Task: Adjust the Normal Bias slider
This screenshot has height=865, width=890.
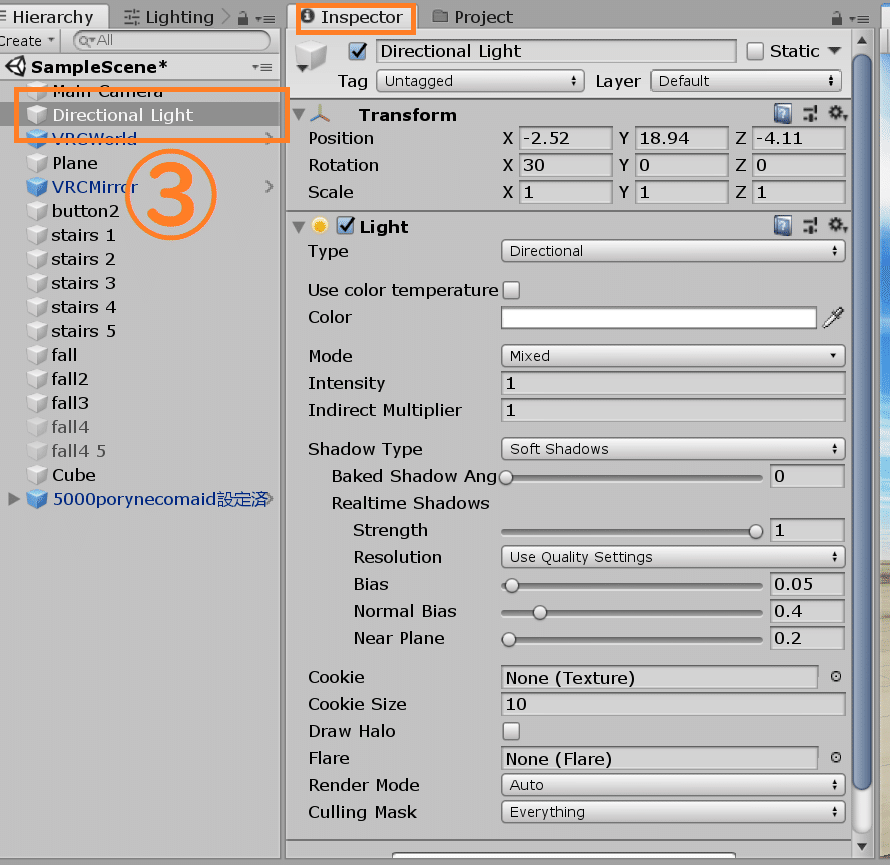Action: 632,612
